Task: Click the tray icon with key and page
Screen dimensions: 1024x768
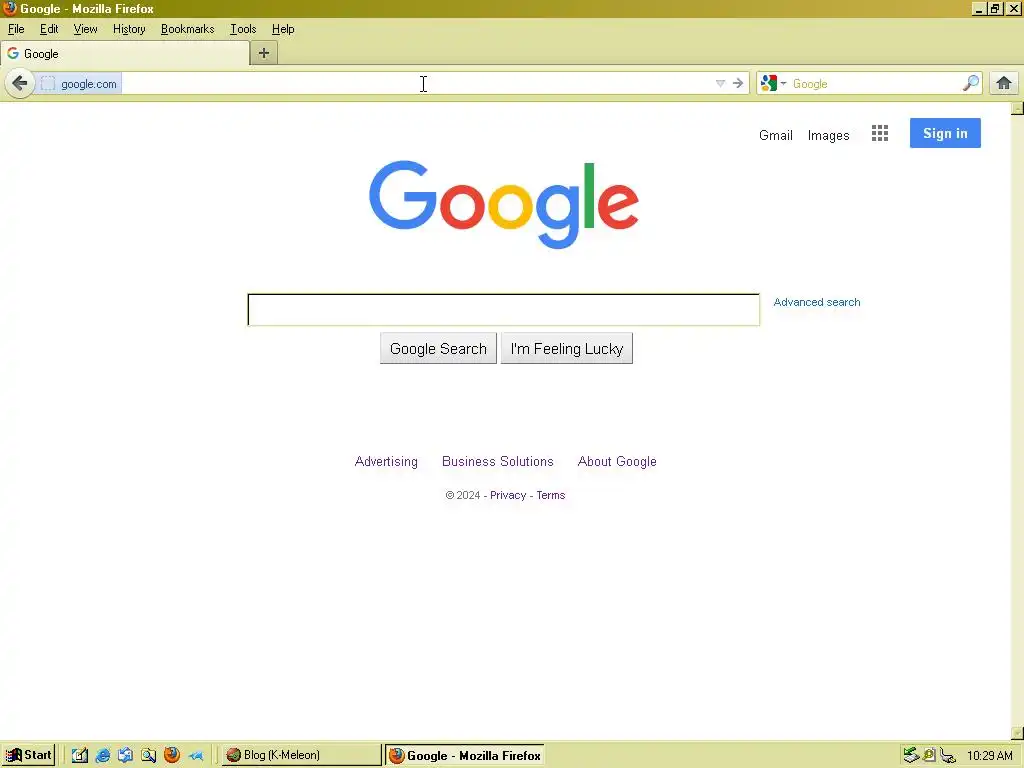Action: [x=929, y=755]
